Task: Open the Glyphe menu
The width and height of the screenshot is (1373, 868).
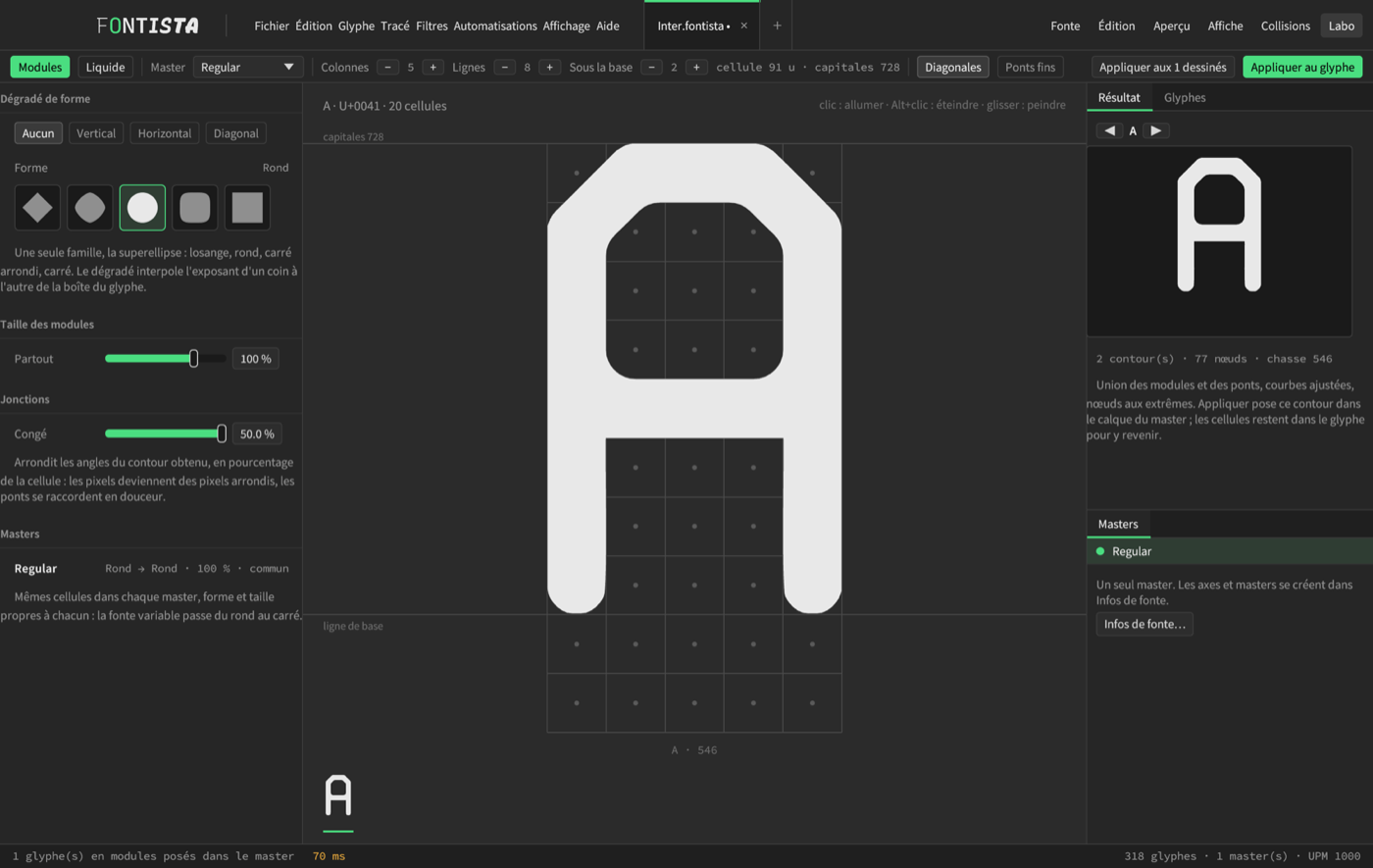Action: click(x=356, y=26)
